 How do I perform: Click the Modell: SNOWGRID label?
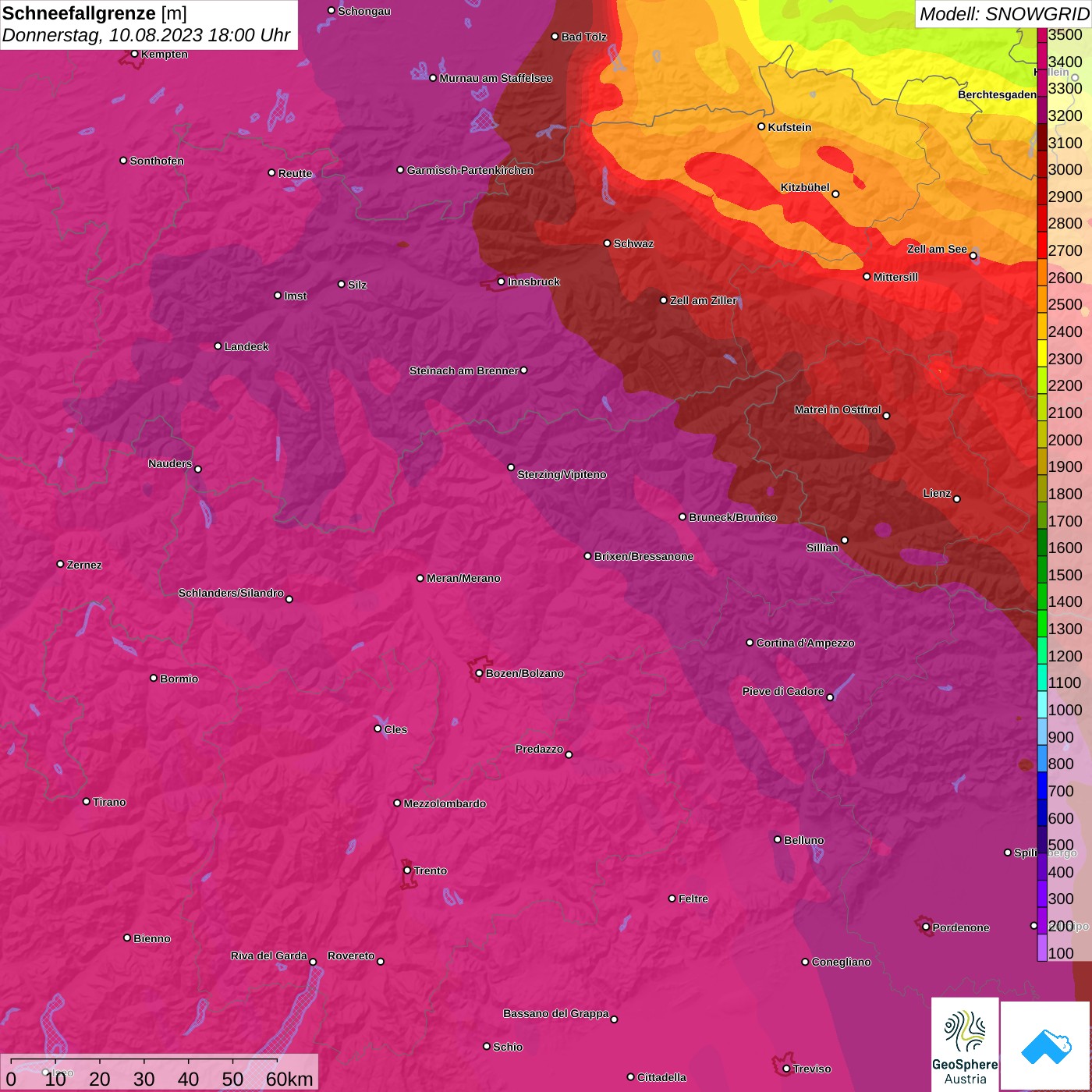pyautogui.click(x=1005, y=13)
